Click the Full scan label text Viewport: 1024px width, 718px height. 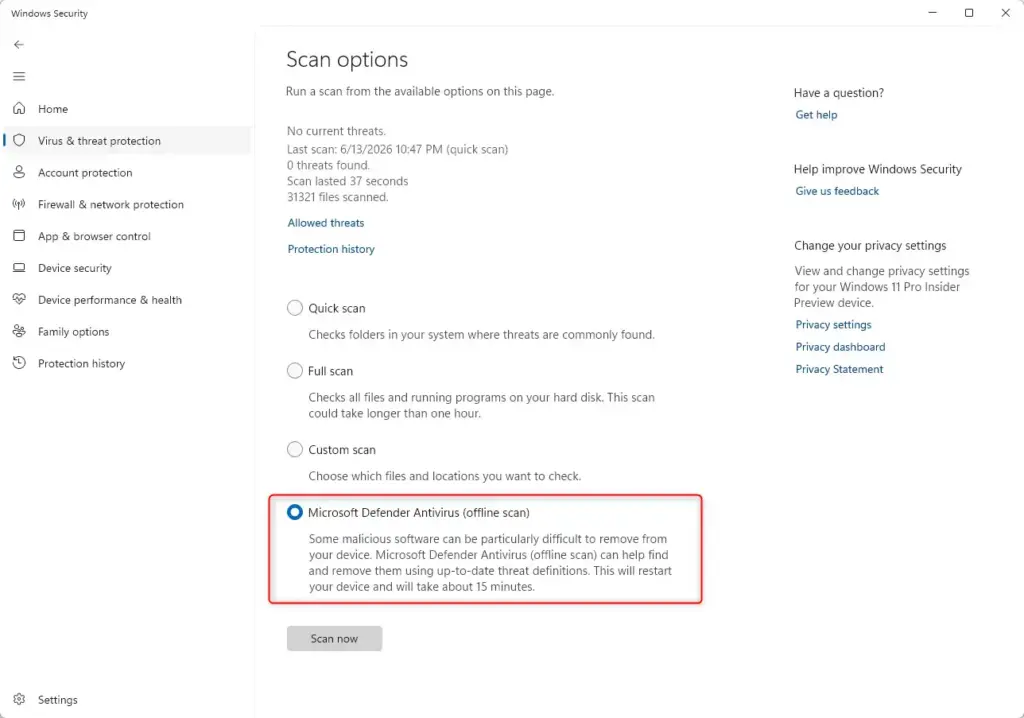coord(330,371)
